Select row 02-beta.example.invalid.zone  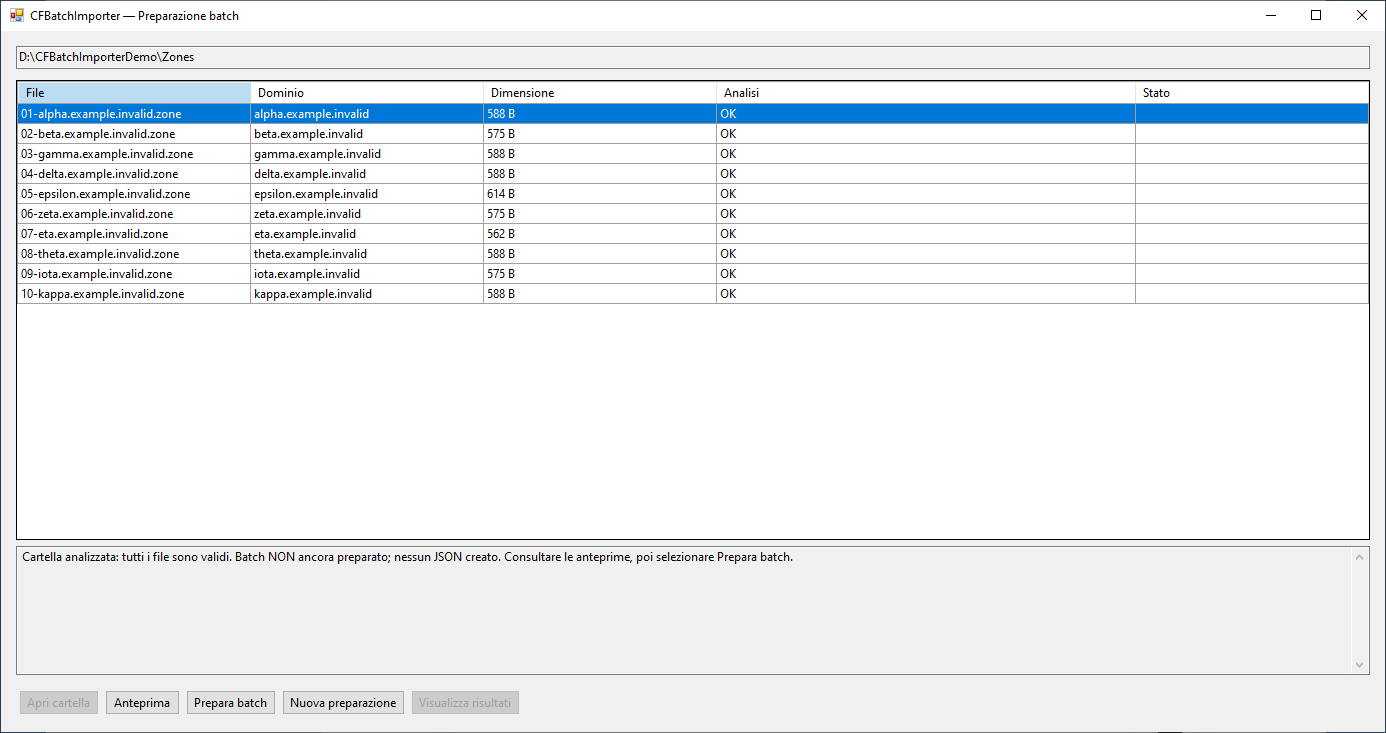pos(693,134)
